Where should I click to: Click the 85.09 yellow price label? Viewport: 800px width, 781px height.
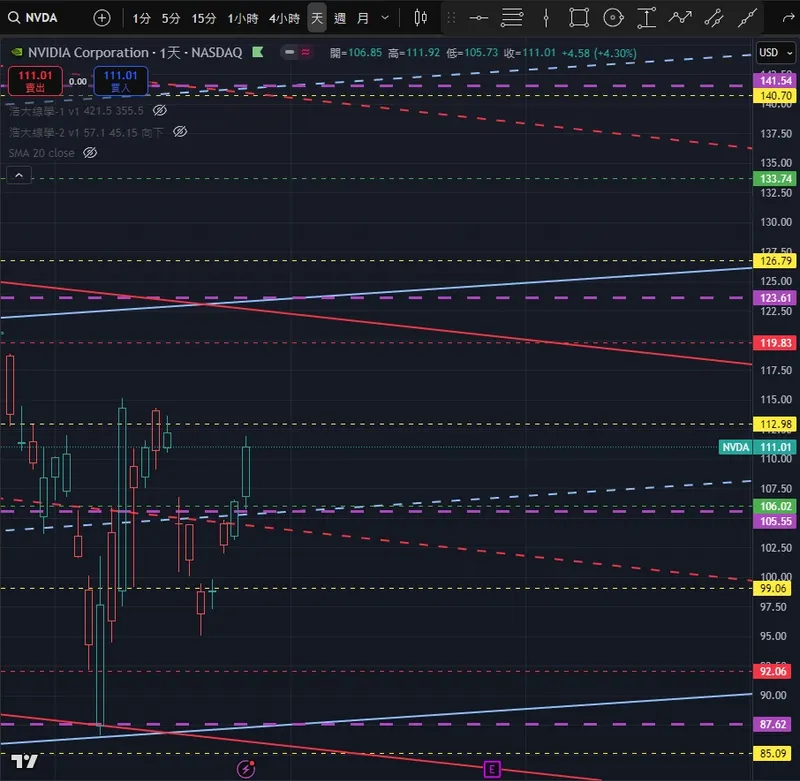(772, 753)
